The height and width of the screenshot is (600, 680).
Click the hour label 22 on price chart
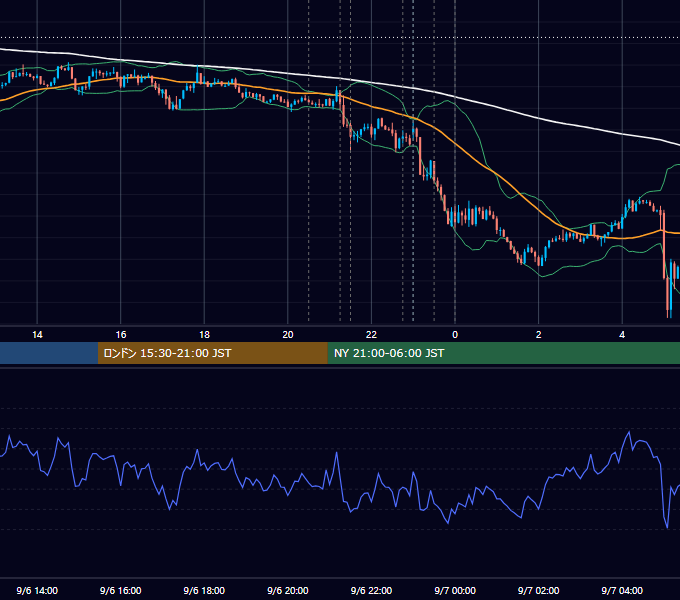pyautogui.click(x=371, y=335)
